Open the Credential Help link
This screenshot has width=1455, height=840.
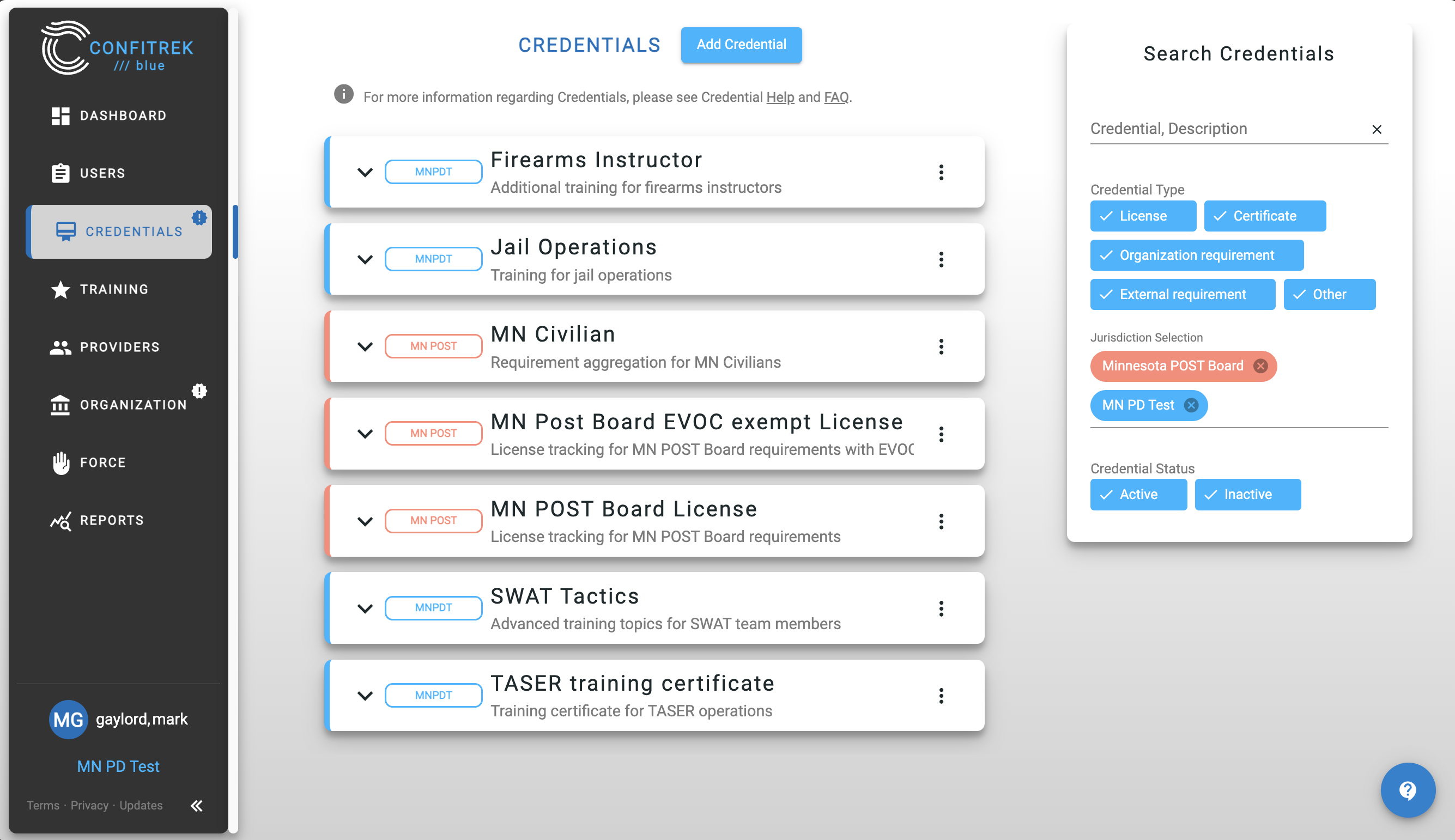click(780, 97)
